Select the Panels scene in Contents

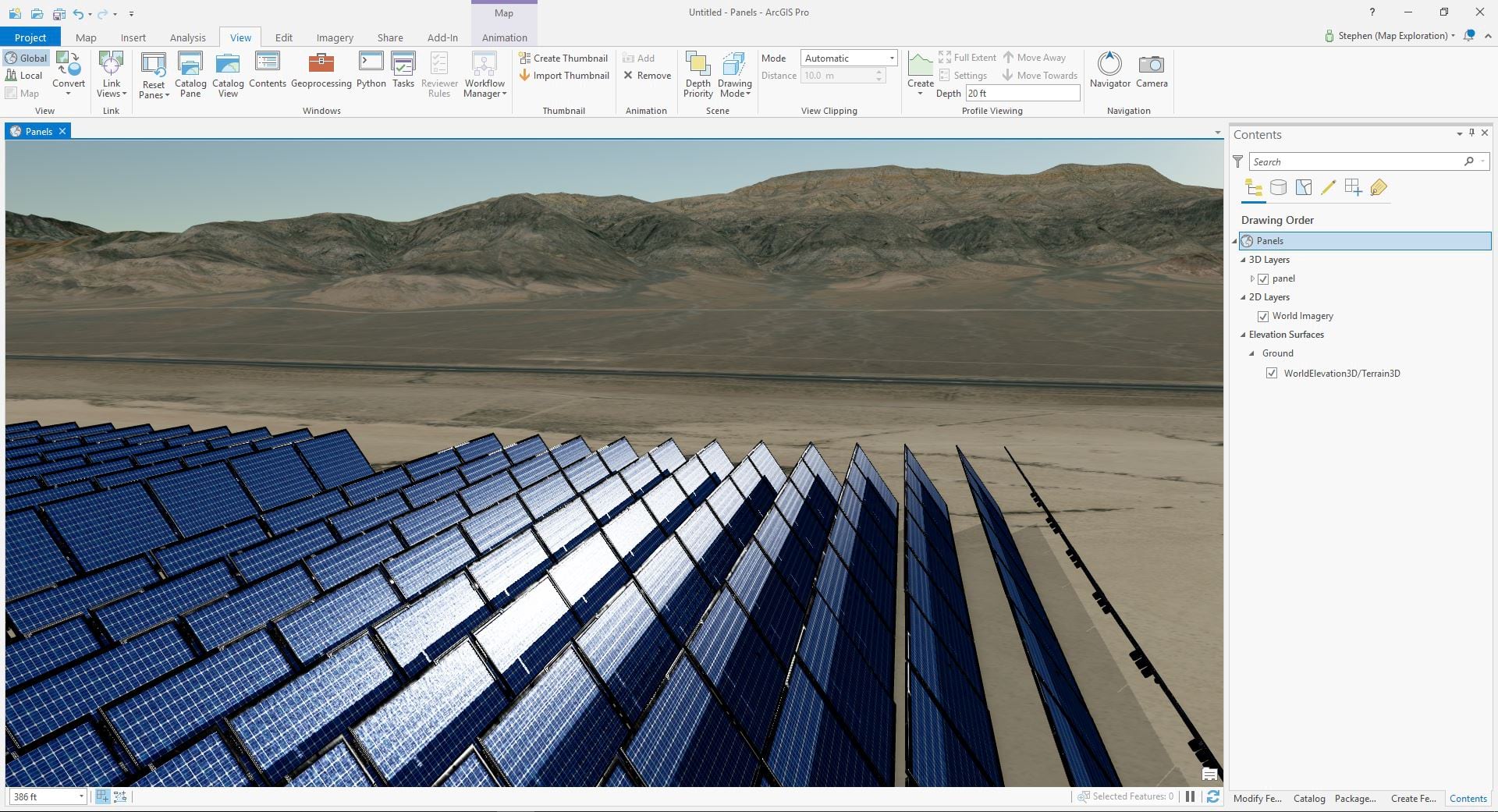[x=1365, y=241]
